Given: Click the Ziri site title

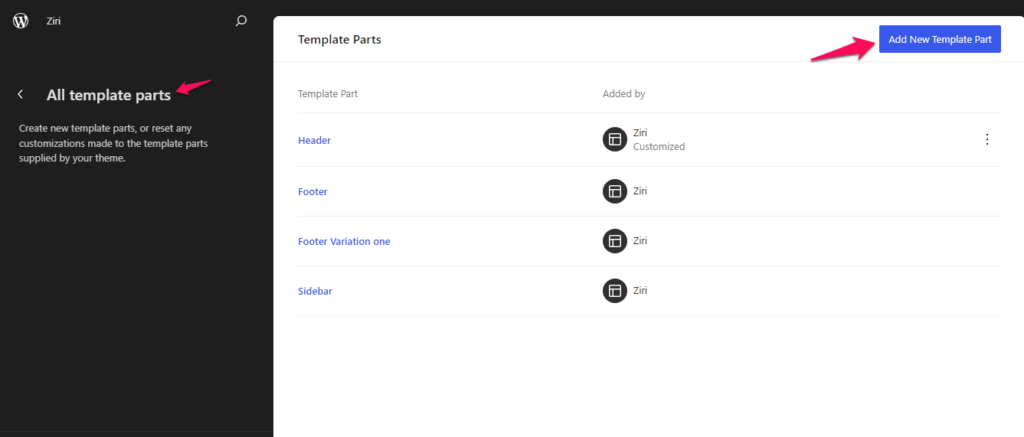Looking at the screenshot, I should tap(54, 21).
